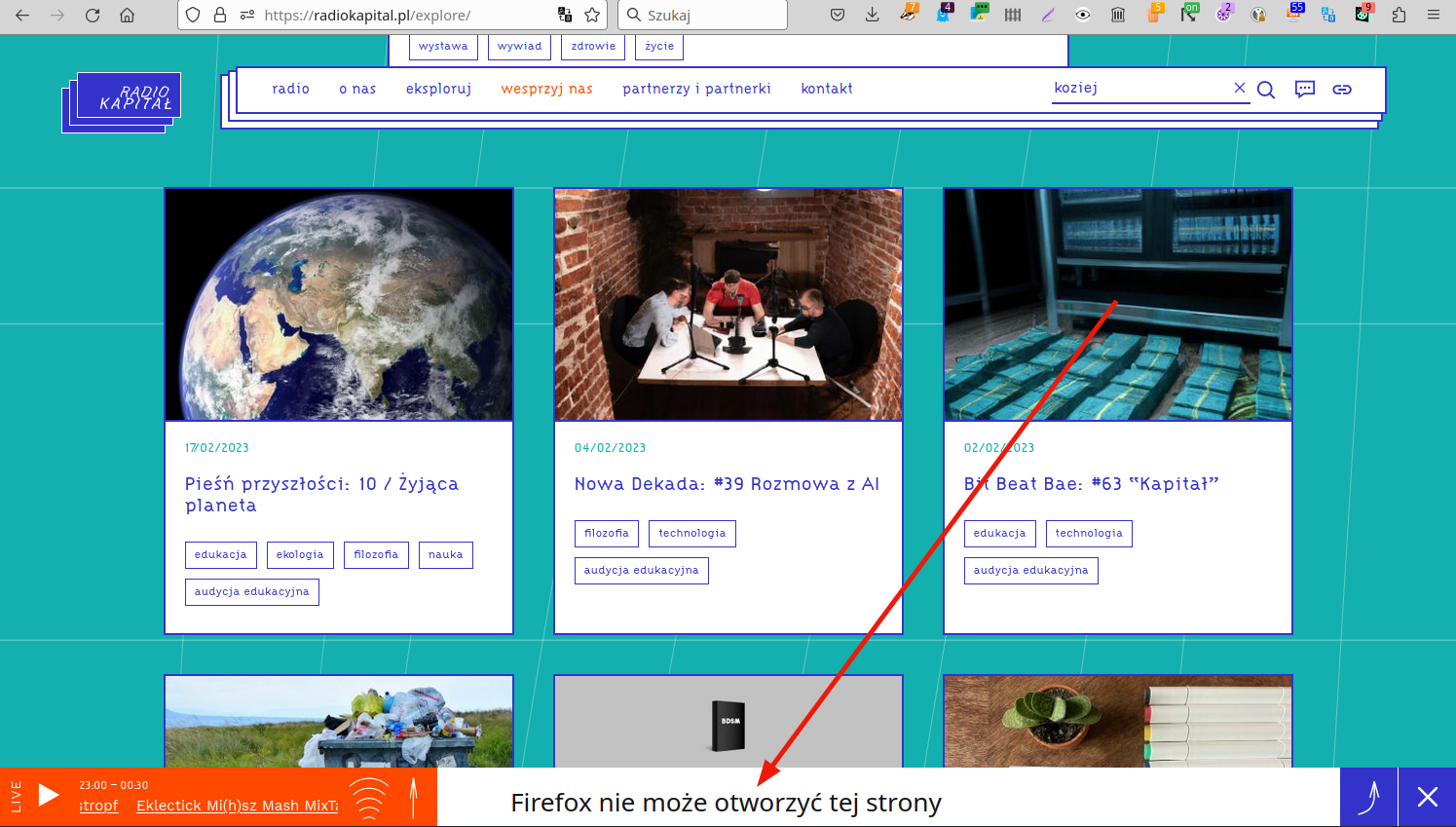Image resolution: width=1456 pixels, height=827 pixels.
Task: Select the 'zdrowie' tag filter
Action: 593,46
